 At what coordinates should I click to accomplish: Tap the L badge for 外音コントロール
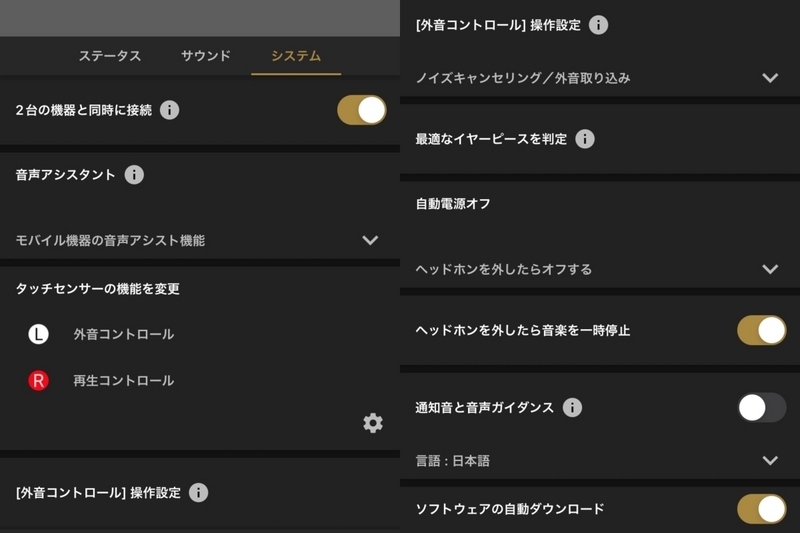[38, 335]
